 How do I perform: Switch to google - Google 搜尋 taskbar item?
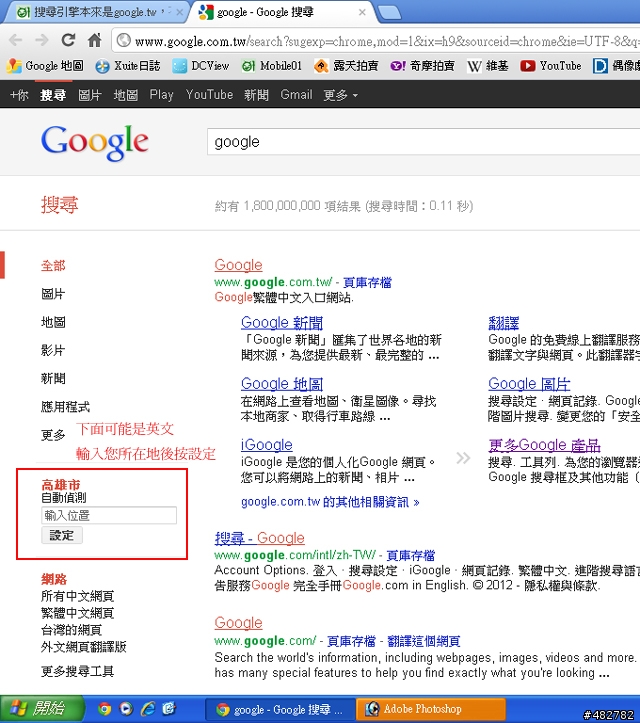coord(280,709)
